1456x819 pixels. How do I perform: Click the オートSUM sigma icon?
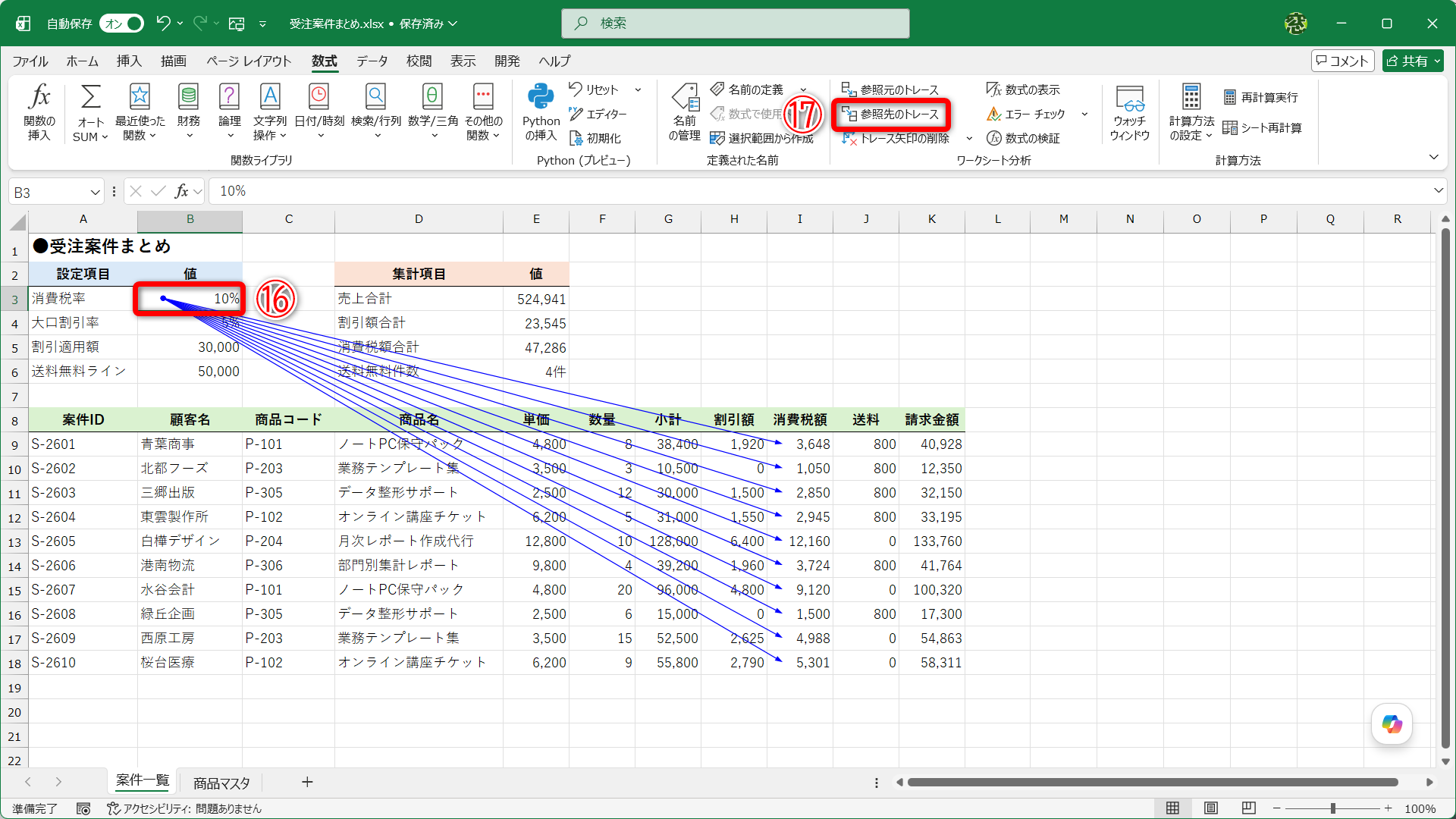(x=90, y=97)
